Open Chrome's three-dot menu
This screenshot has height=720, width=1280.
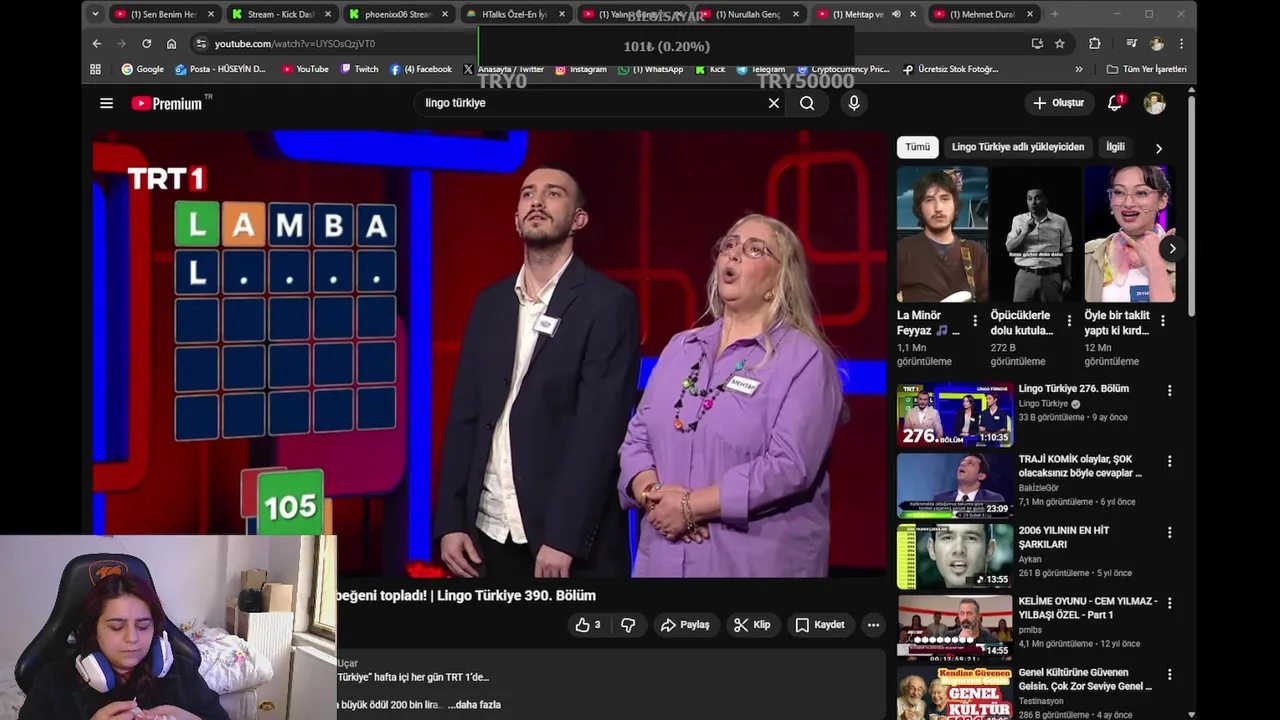[x=1181, y=44]
